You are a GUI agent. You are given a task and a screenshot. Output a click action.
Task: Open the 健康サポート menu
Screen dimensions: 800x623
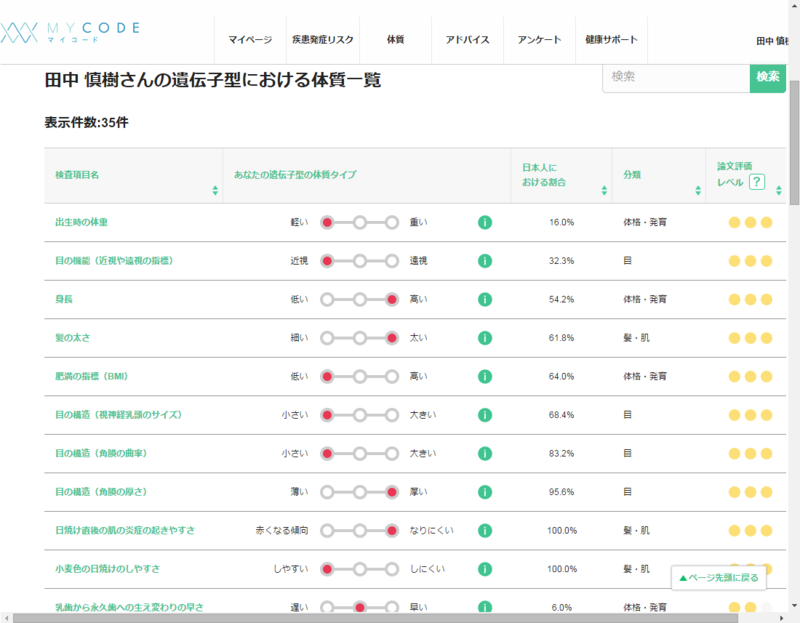click(x=611, y=40)
